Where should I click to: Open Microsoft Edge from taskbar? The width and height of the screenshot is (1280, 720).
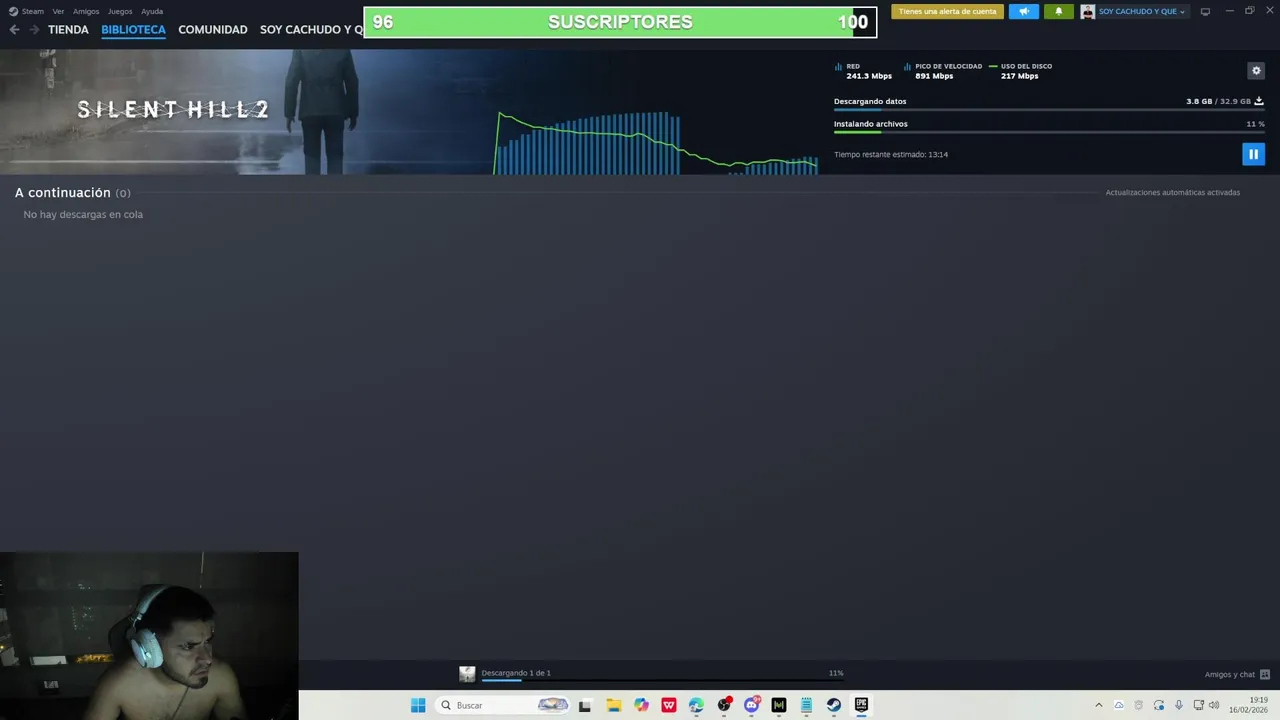point(696,705)
